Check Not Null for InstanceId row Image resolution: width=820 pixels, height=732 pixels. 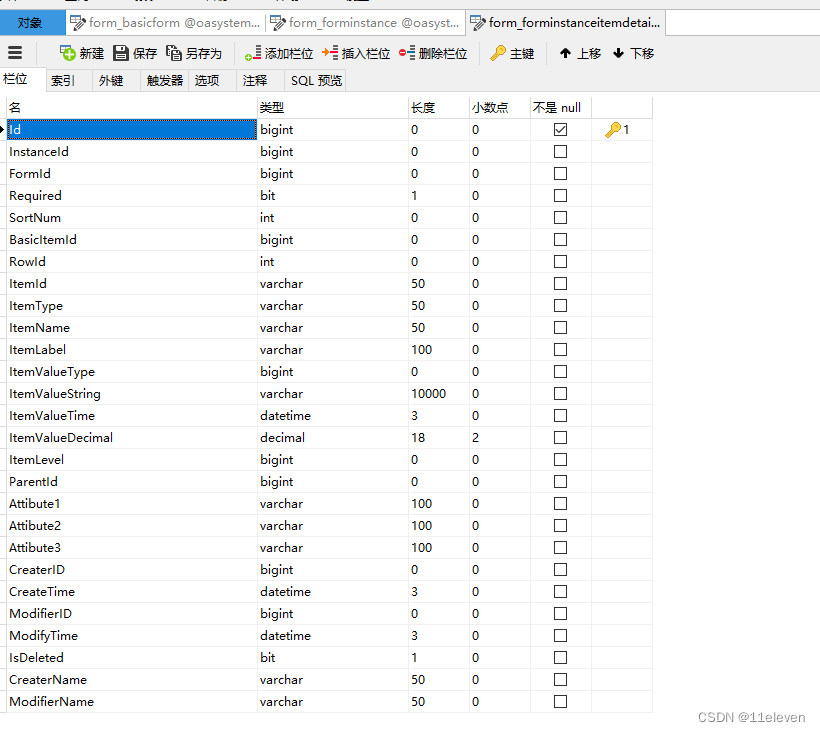560,152
